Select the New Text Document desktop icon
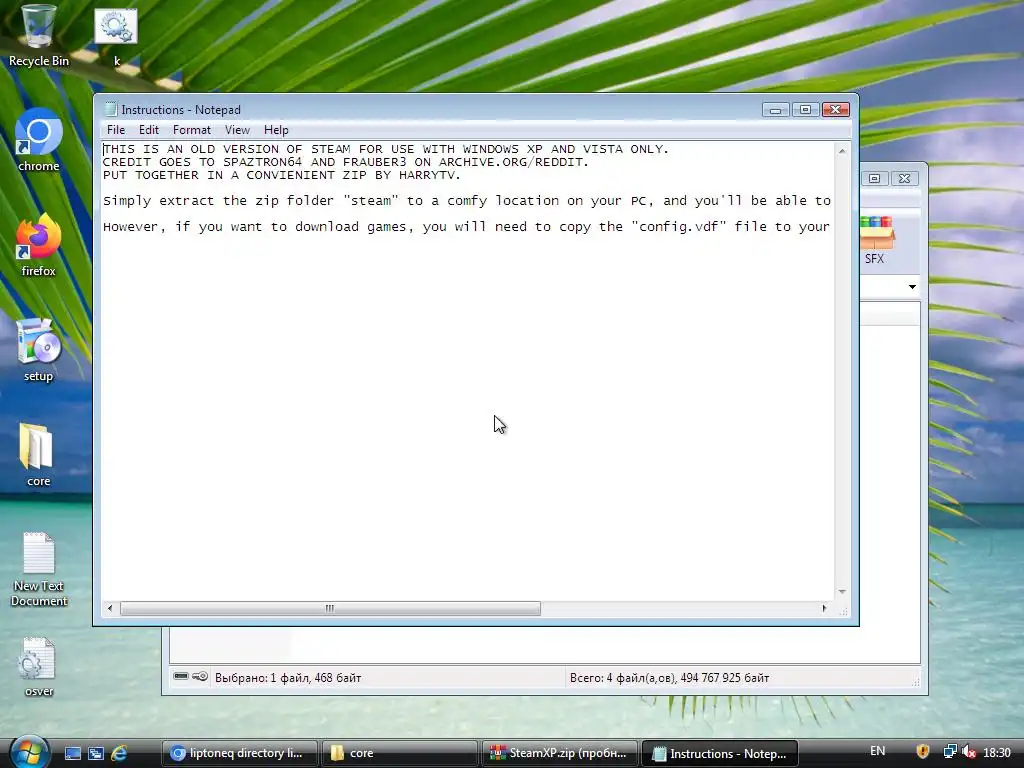This screenshot has width=1024, height=768. coord(39,568)
